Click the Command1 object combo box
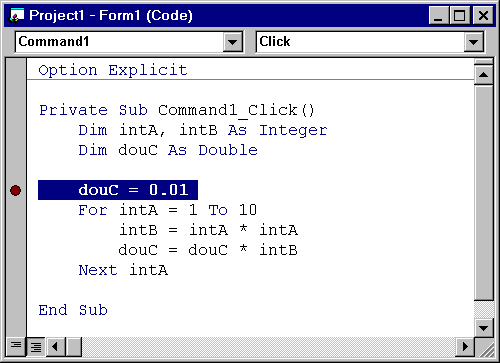Screen dimensions: 500x363 click(x=129, y=42)
